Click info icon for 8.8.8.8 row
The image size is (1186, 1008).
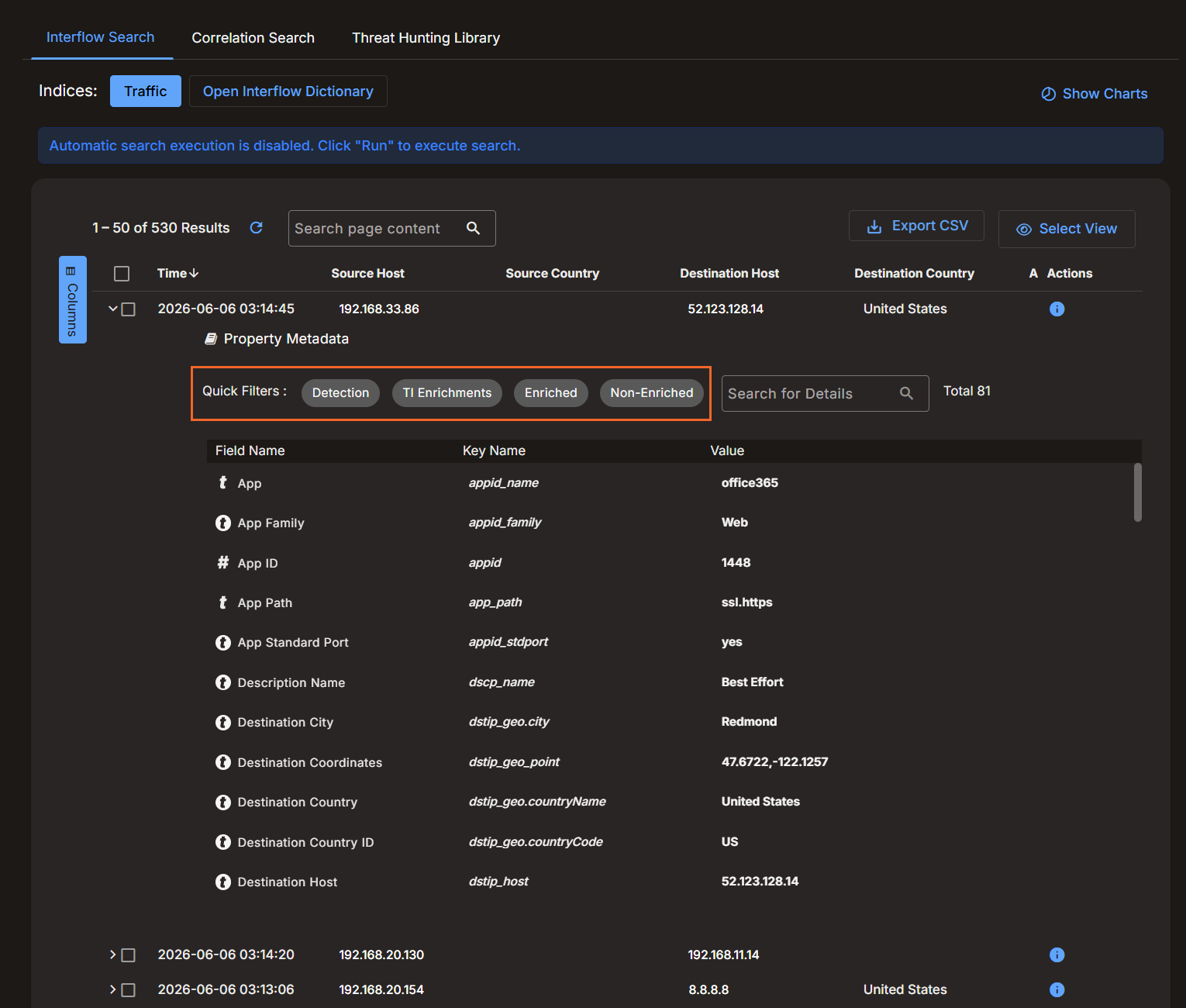point(1057,989)
